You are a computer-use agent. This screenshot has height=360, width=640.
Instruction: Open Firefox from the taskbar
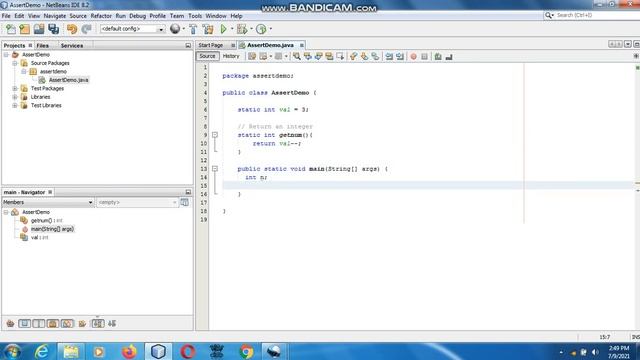tap(129, 351)
